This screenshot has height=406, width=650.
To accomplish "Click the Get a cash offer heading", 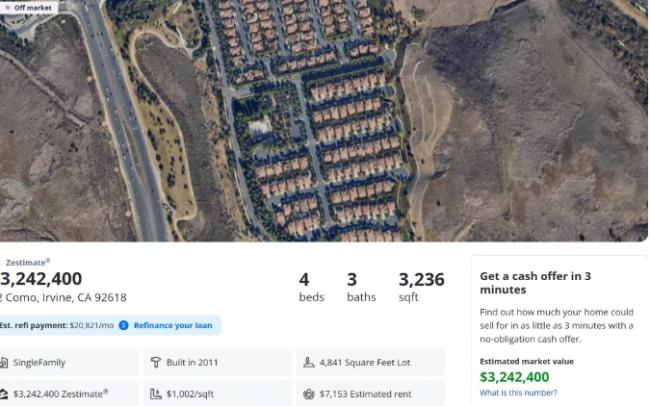I will click(x=535, y=283).
